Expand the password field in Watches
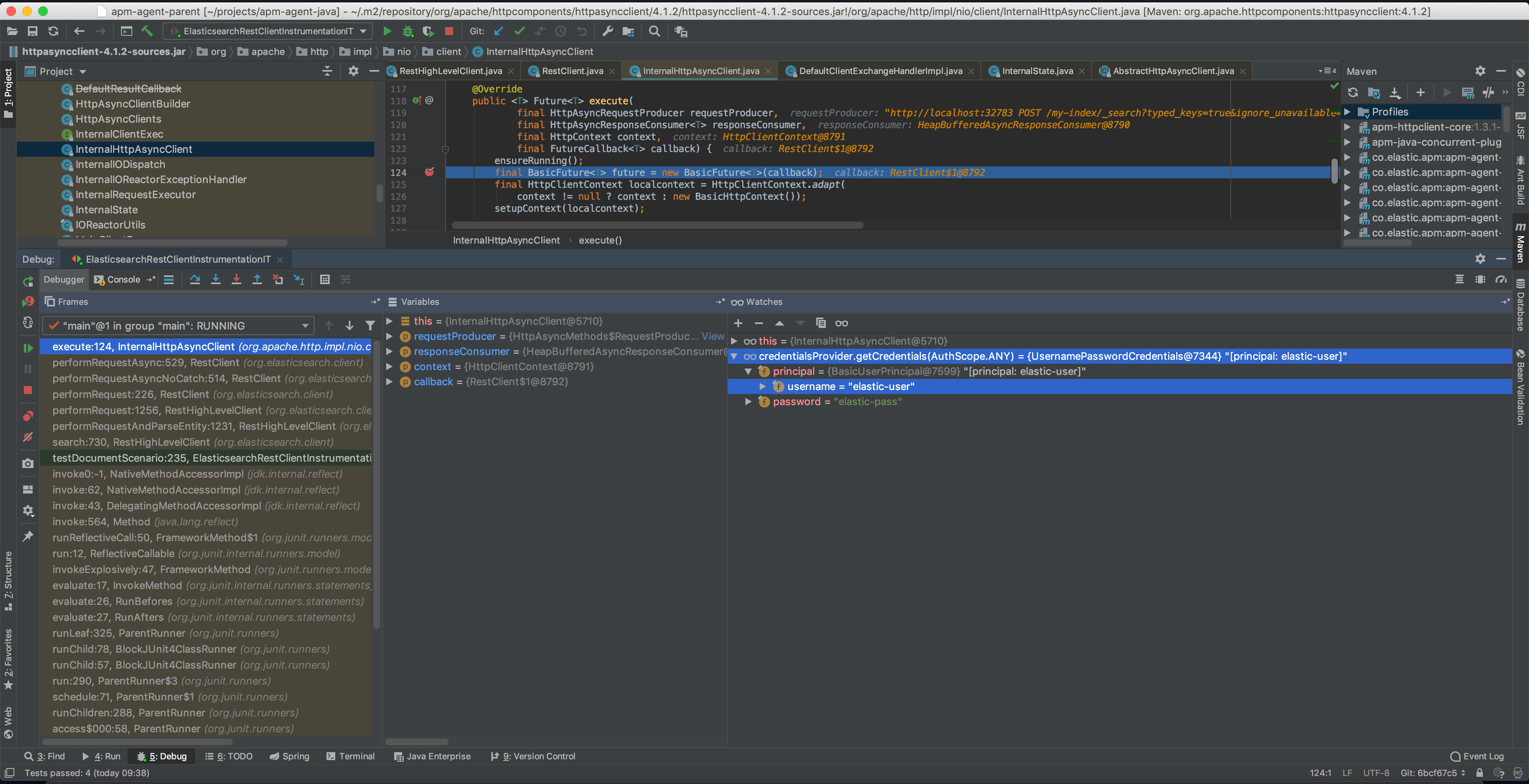 (x=749, y=402)
